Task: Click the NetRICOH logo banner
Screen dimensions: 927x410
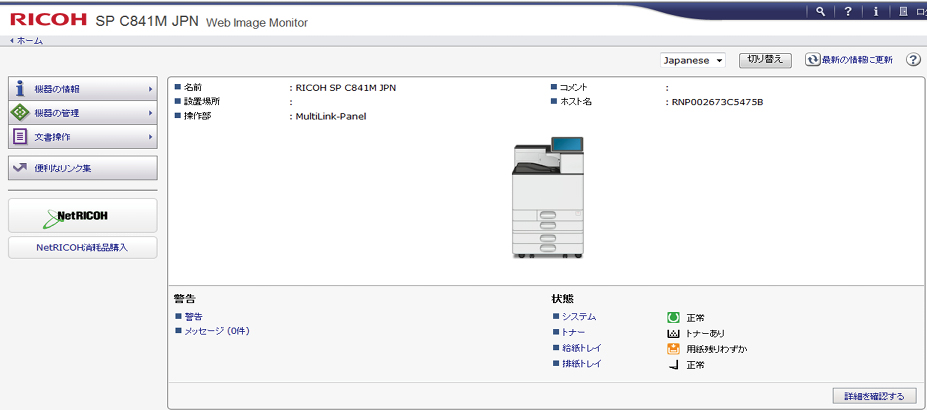Action: click(x=82, y=215)
